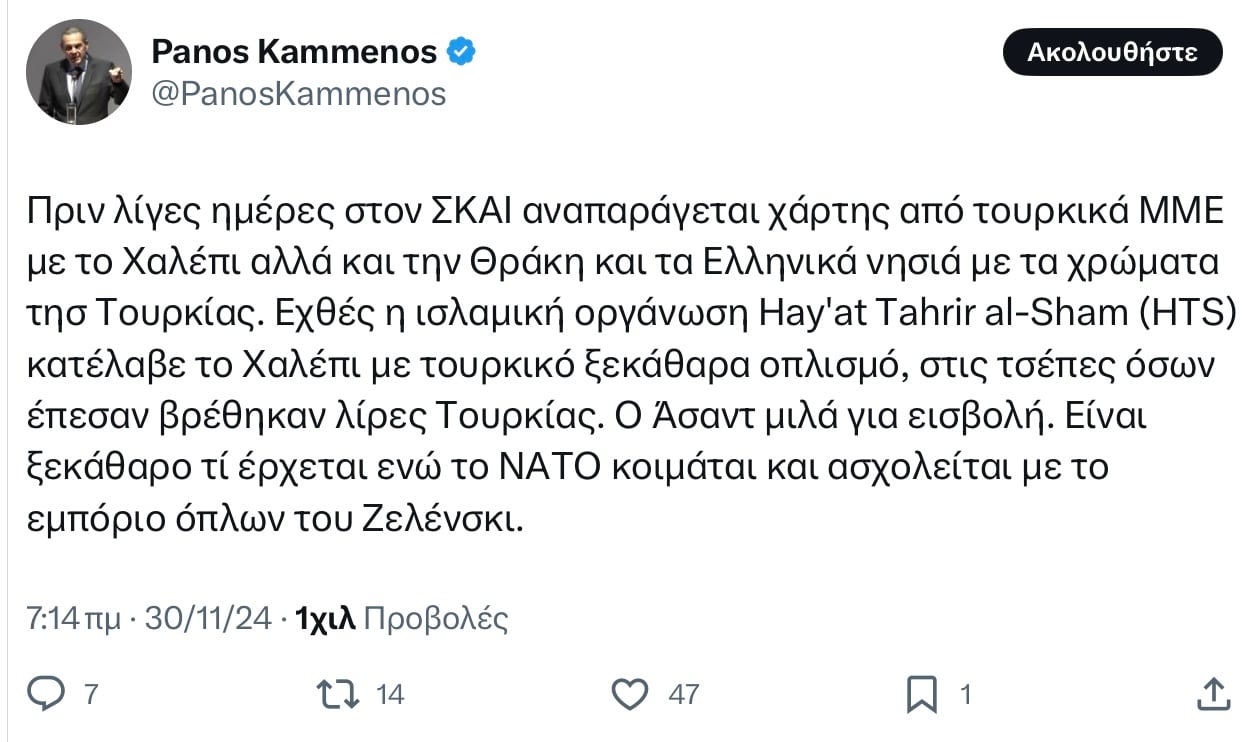Click the reply count of 7
This screenshot has height=742, width=1256.
(91, 693)
